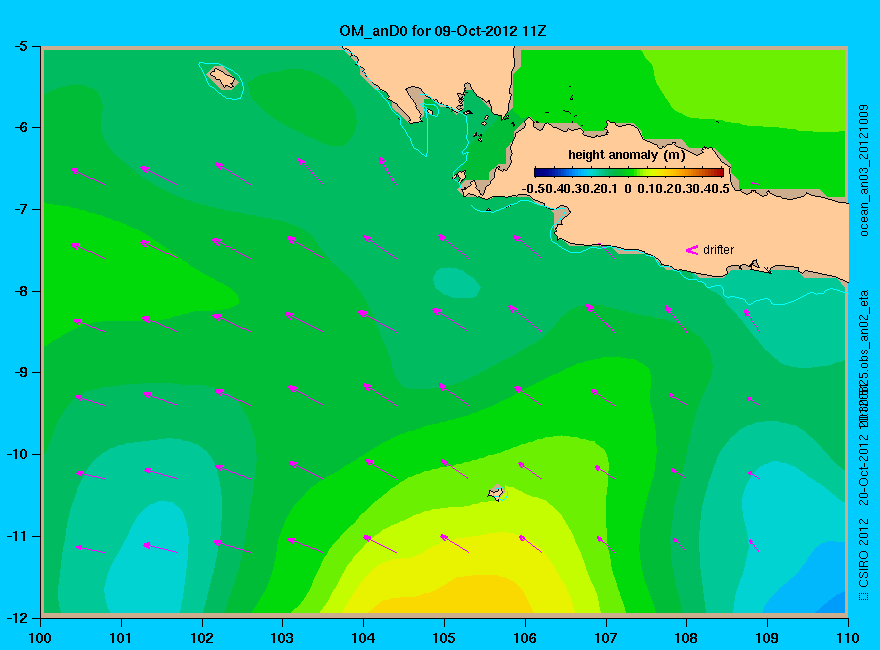The height and width of the screenshot is (650, 880).
Task: Click the small square symbol before CSIRO
Action: click(x=864, y=596)
